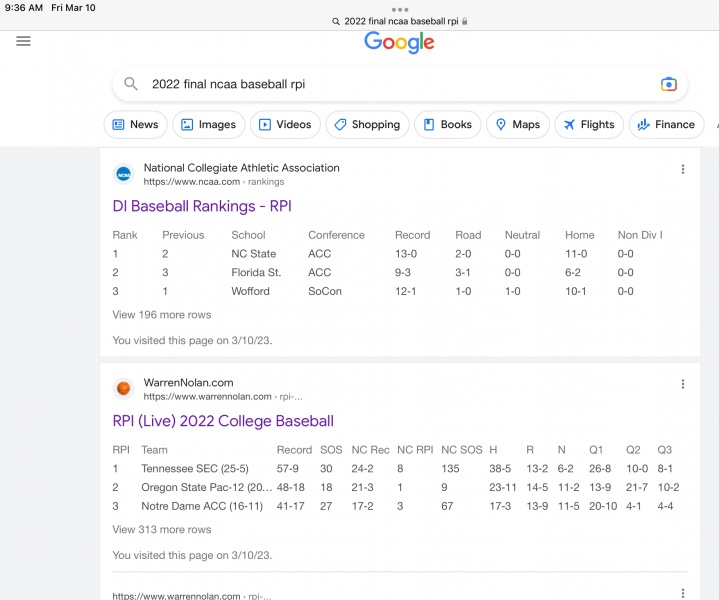Switch to the Videos tab
Image resolution: width=719 pixels, height=600 pixels.
tap(285, 125)
